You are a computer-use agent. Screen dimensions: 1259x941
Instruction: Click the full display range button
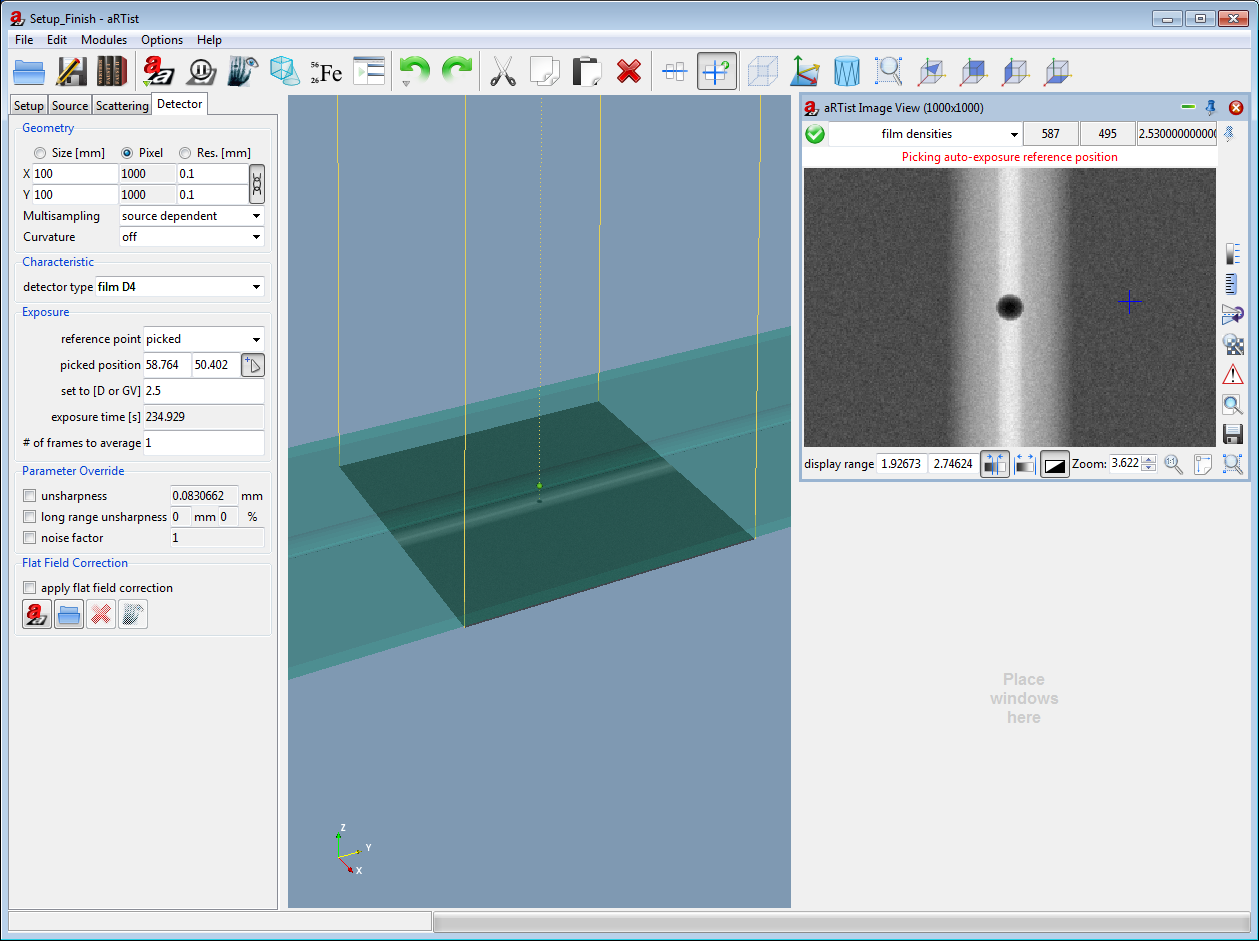click(x=1025, y=464)
